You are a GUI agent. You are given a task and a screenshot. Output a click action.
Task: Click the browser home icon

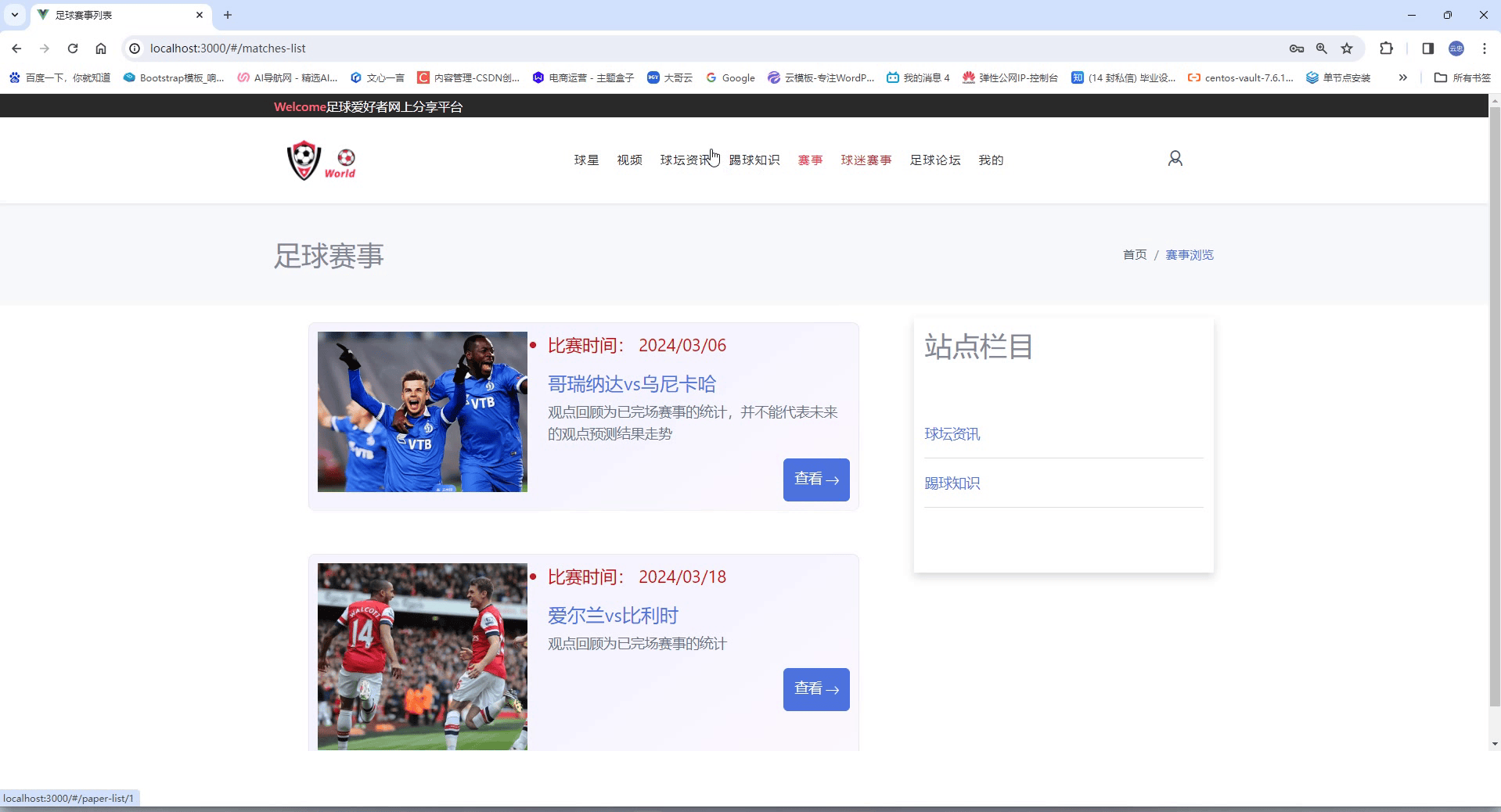tap(101, 49)
